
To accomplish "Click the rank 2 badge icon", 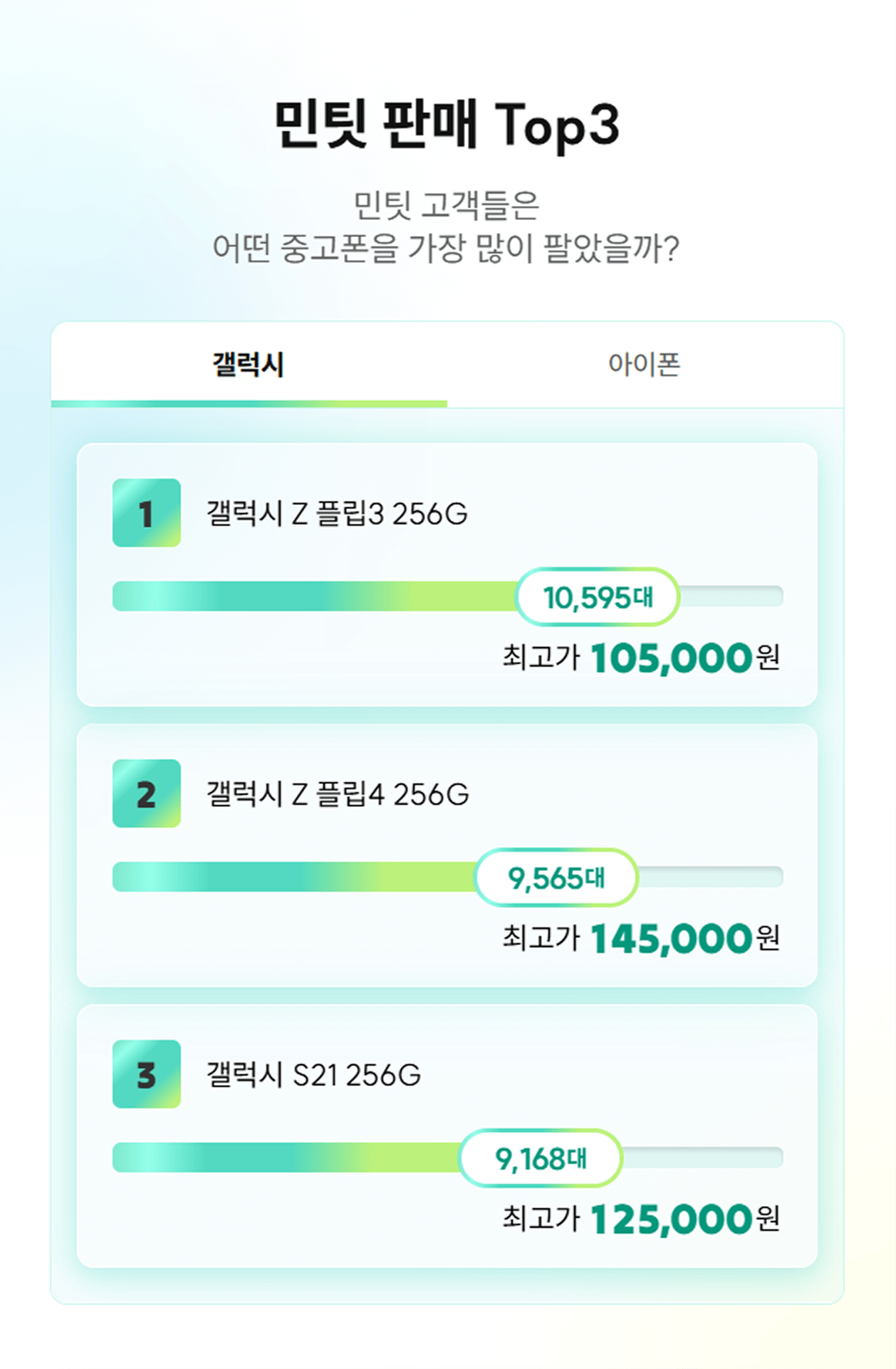I will click(147, 793).
